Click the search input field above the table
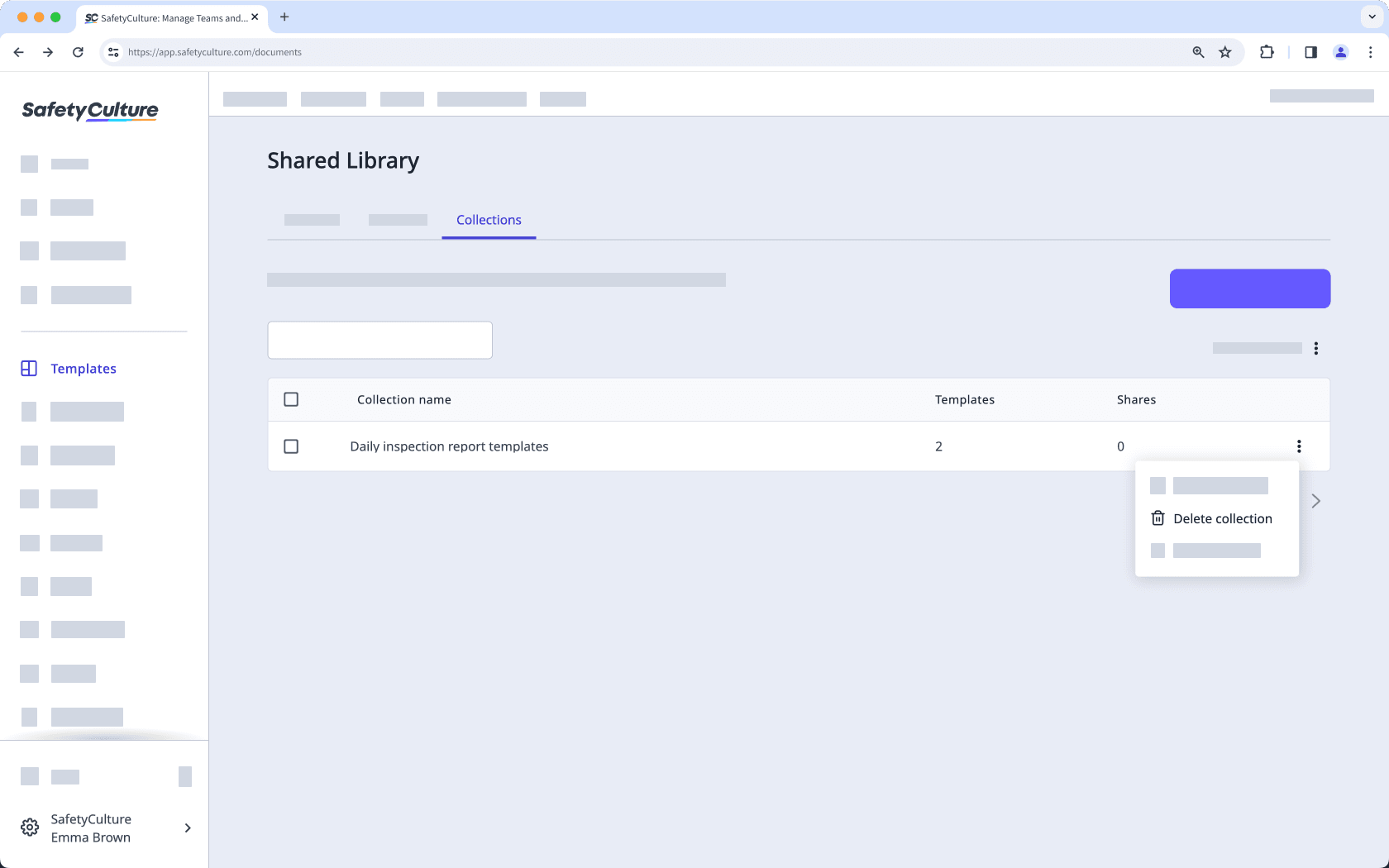This screenshot has height=868, width=1389. click(379, 340)
